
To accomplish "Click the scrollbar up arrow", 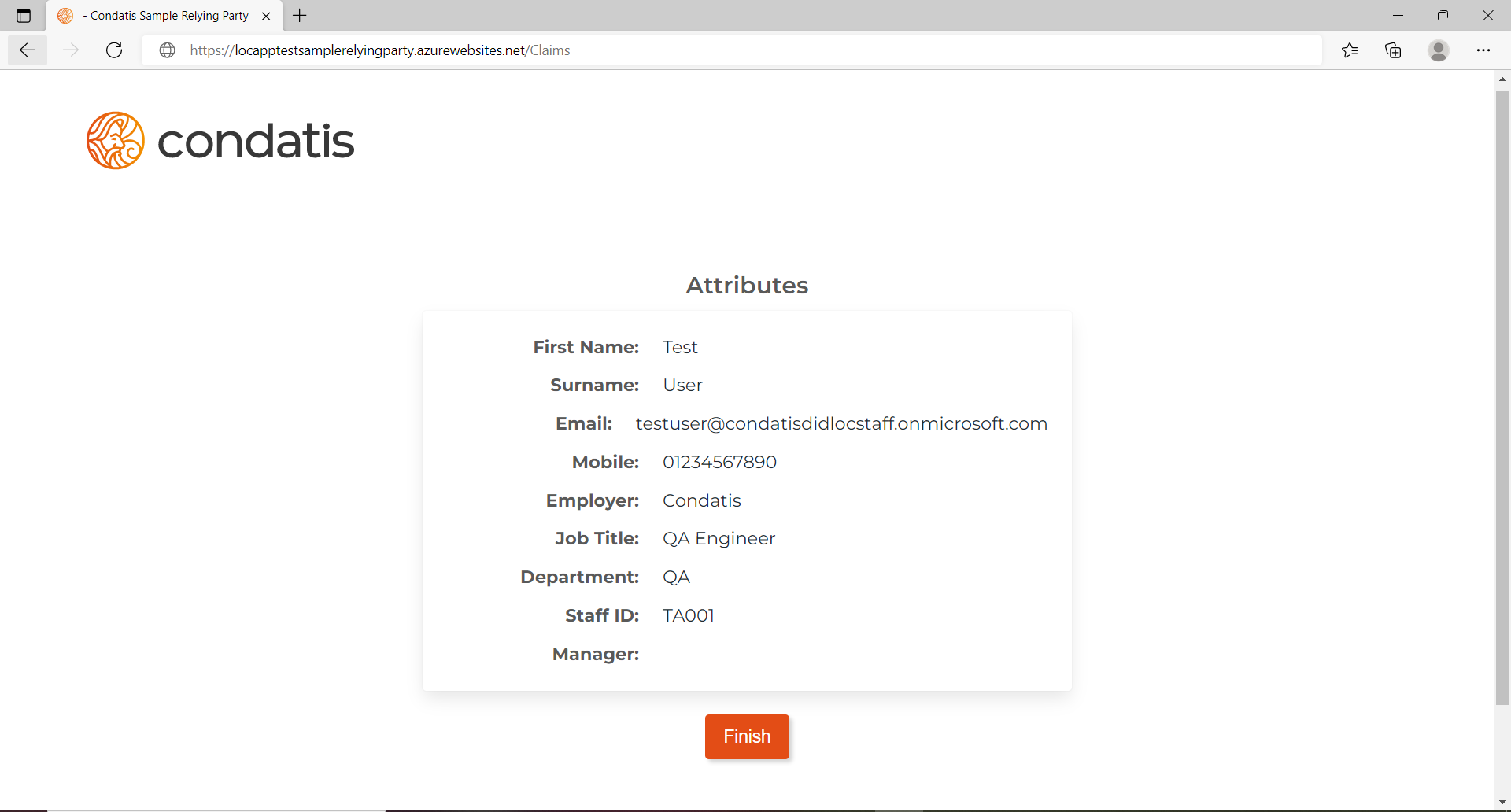I will point(1502,79).
